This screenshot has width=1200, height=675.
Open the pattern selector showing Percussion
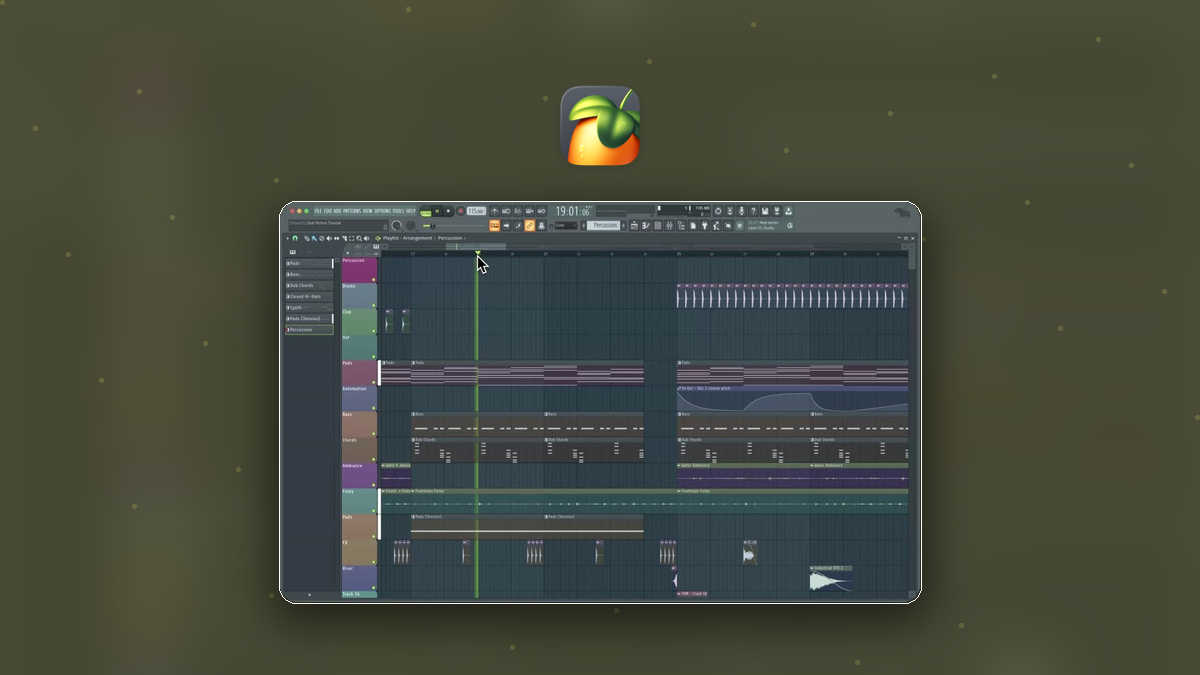(603, 225)
